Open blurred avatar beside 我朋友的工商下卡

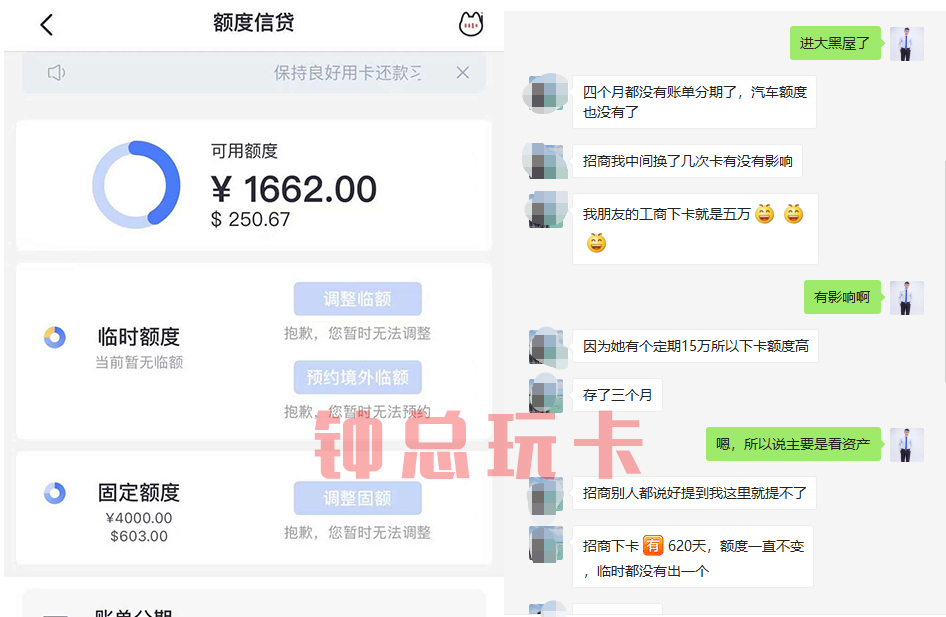[546, 209]
